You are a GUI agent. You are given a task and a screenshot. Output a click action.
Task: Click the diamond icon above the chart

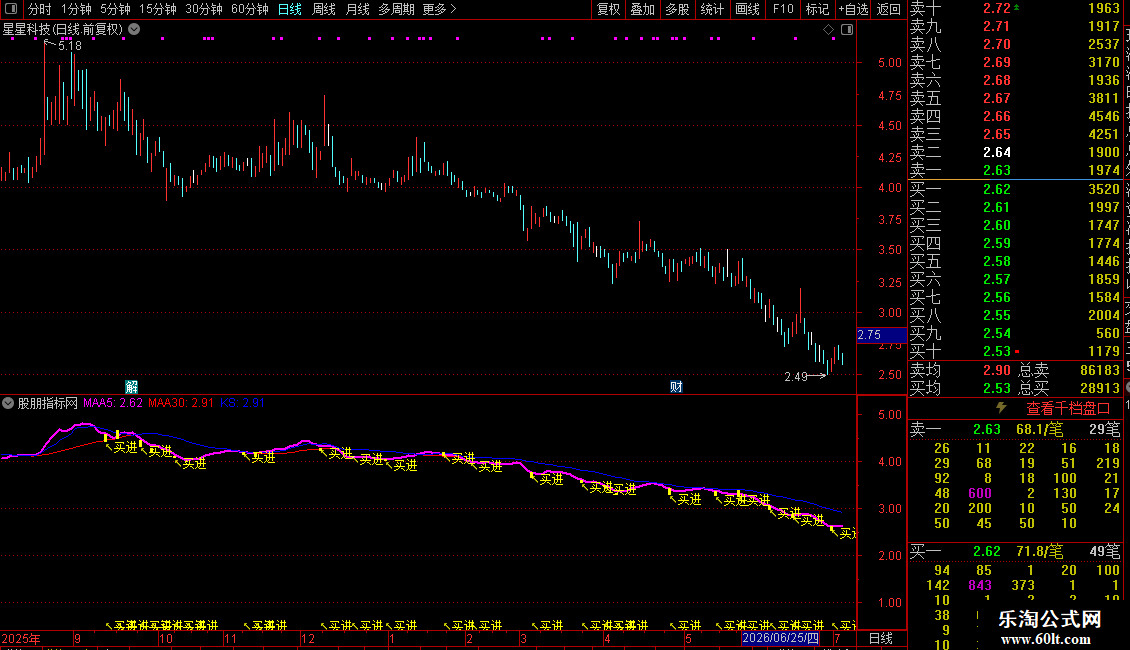tap(828, 30)
